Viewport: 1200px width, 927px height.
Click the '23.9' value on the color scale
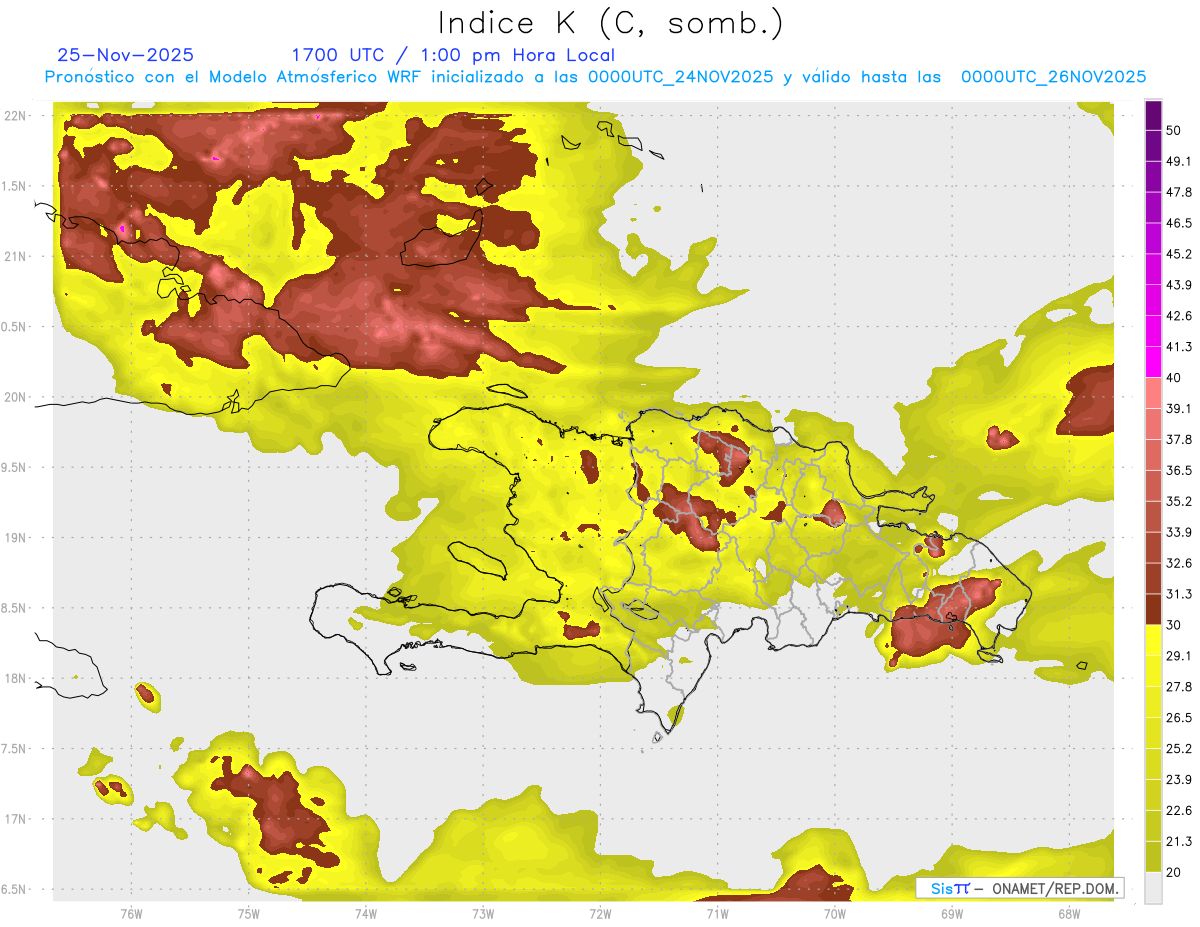pos(1179,780)
